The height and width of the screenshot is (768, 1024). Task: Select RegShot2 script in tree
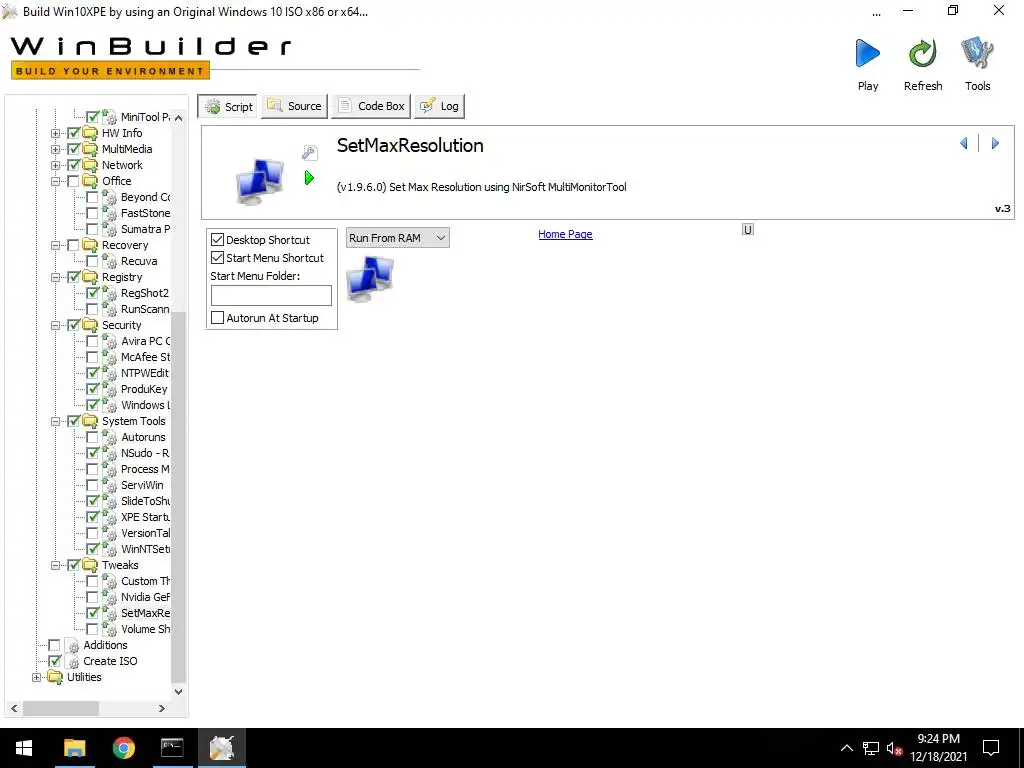144,293
